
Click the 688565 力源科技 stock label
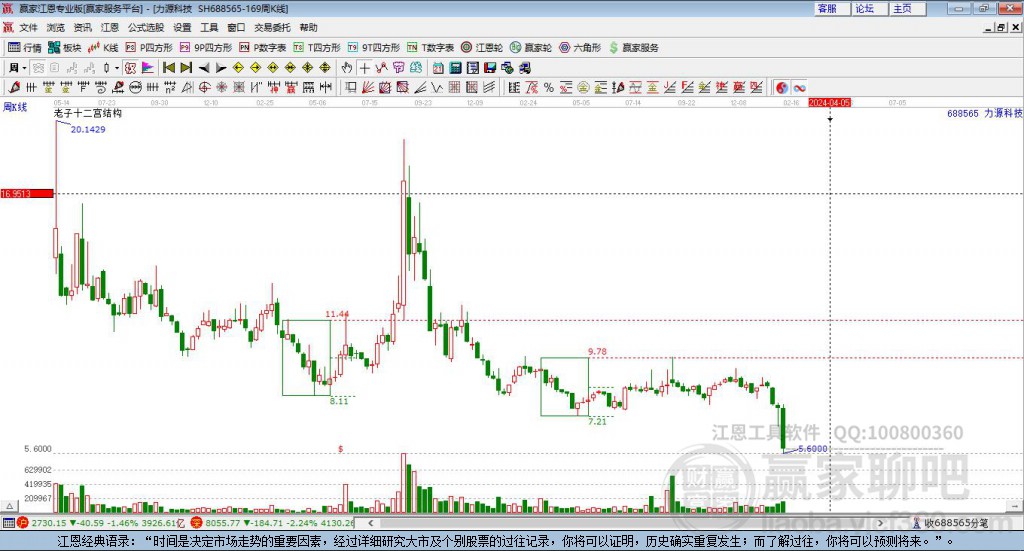click(x=984, y=113)
